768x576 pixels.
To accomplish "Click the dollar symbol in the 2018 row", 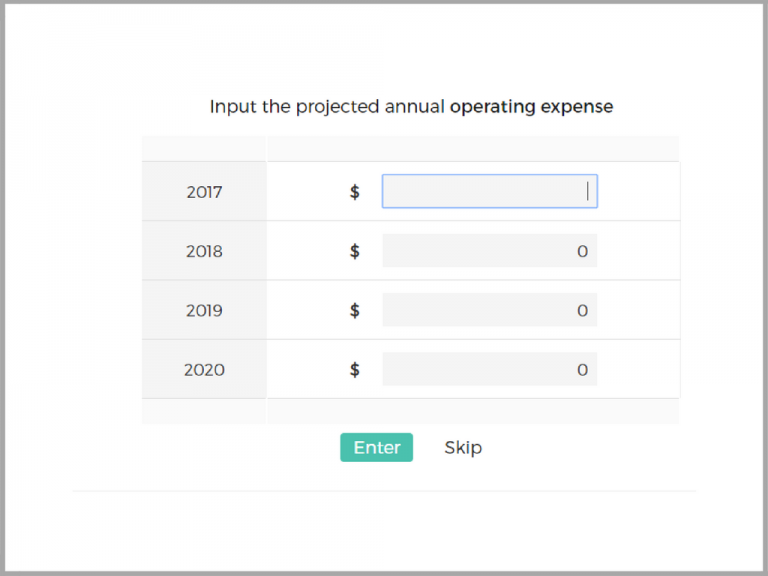I will click(355, 251).
